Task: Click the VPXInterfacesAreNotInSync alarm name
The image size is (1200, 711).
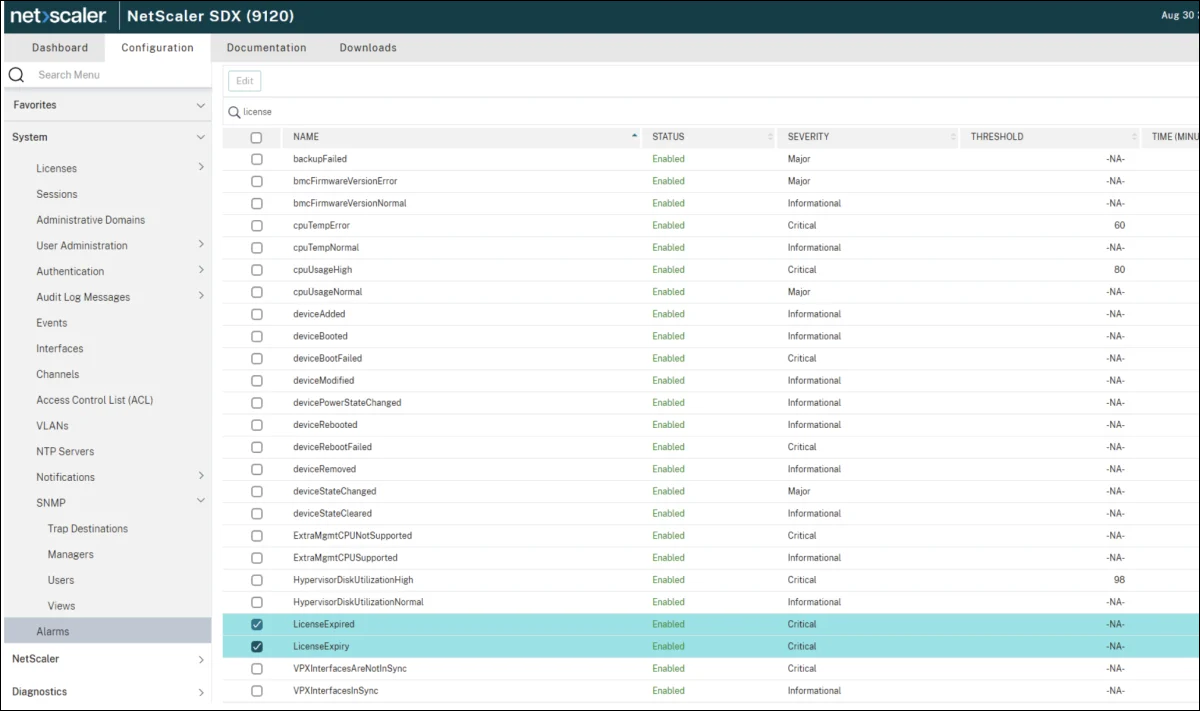Action: 350,669
